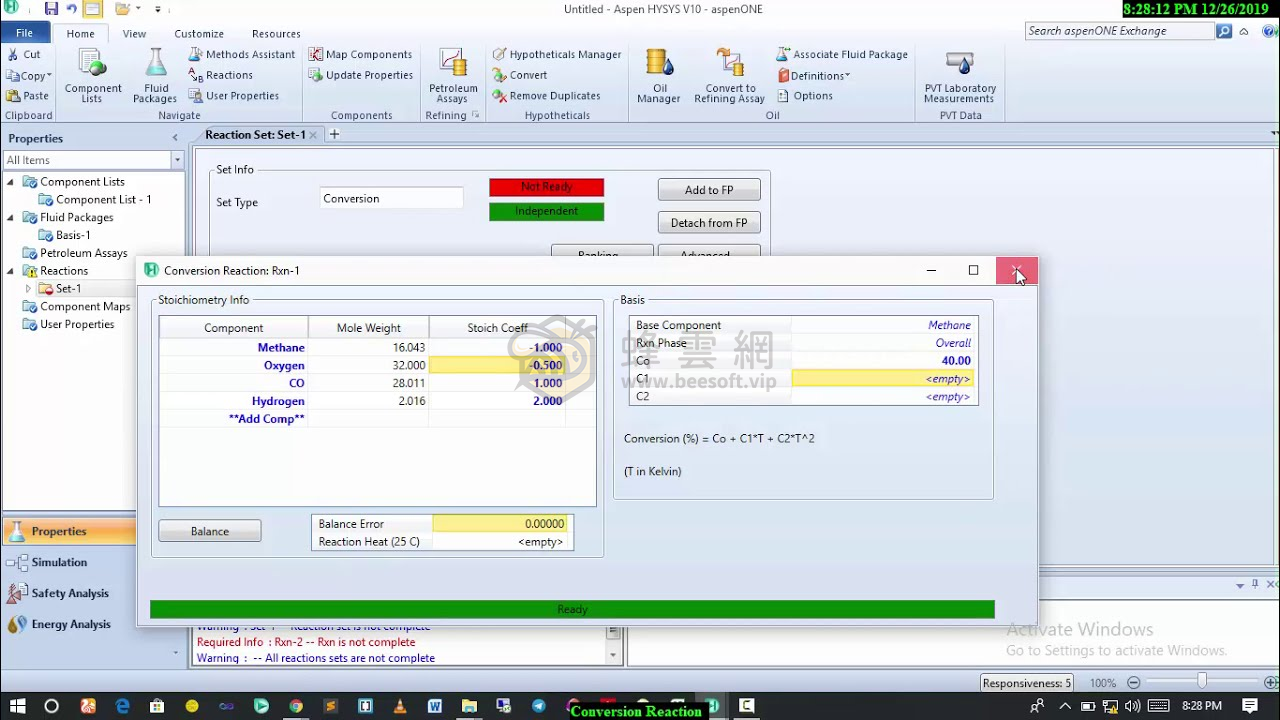Click the aspenONE Exchange search icon
The image size is (1280, 720).
1223,31
